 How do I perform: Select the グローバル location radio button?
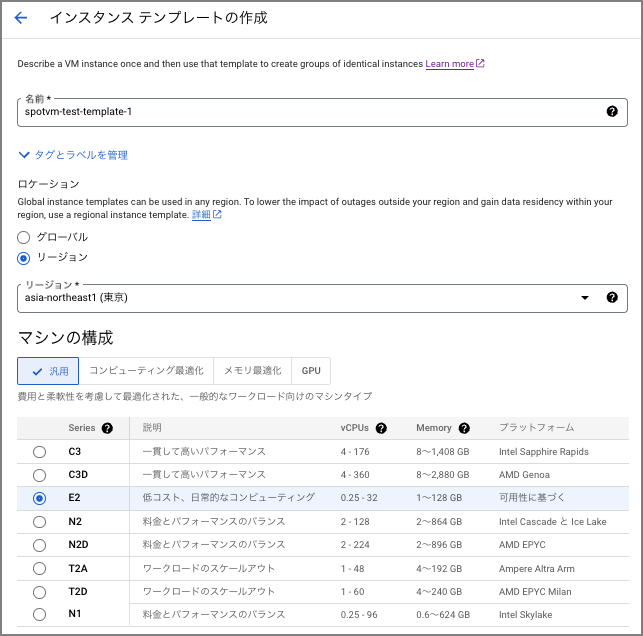tap(24, 237)
